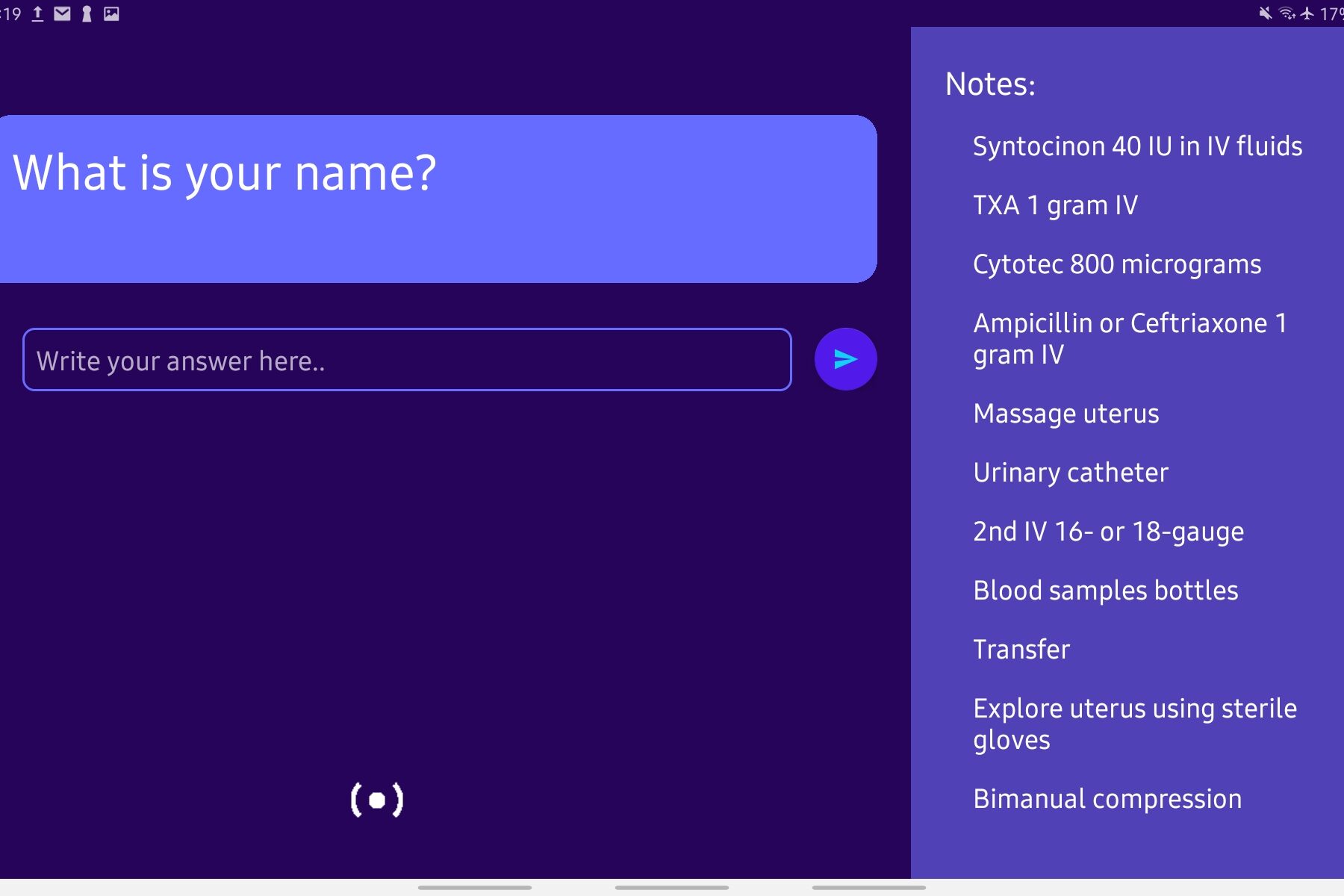The image size is (1344, 896).
Task: Tap the muted sound status icon
Action: coord(1265,13)
